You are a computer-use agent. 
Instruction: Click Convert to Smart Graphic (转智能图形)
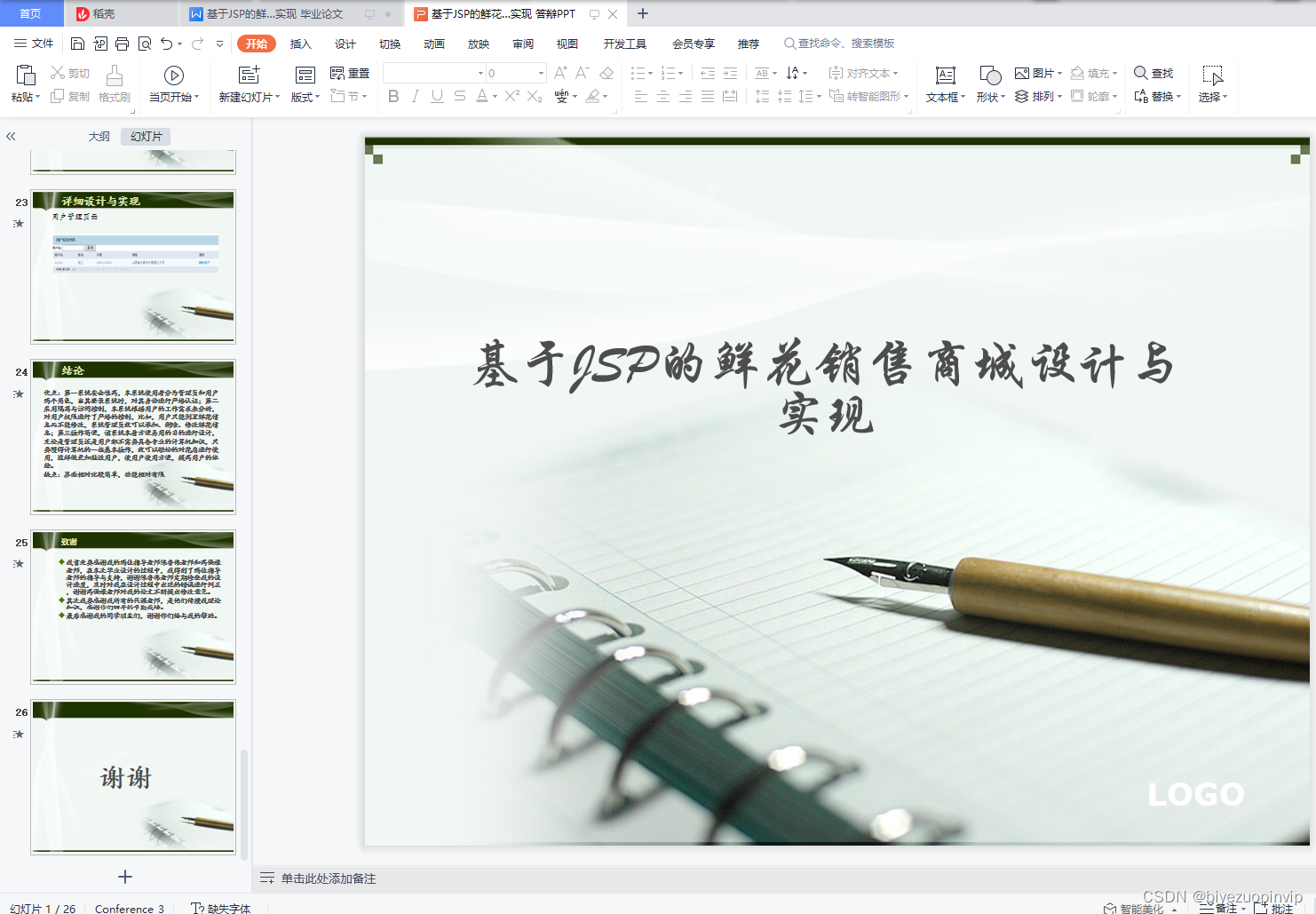click(x=868, y=96)
